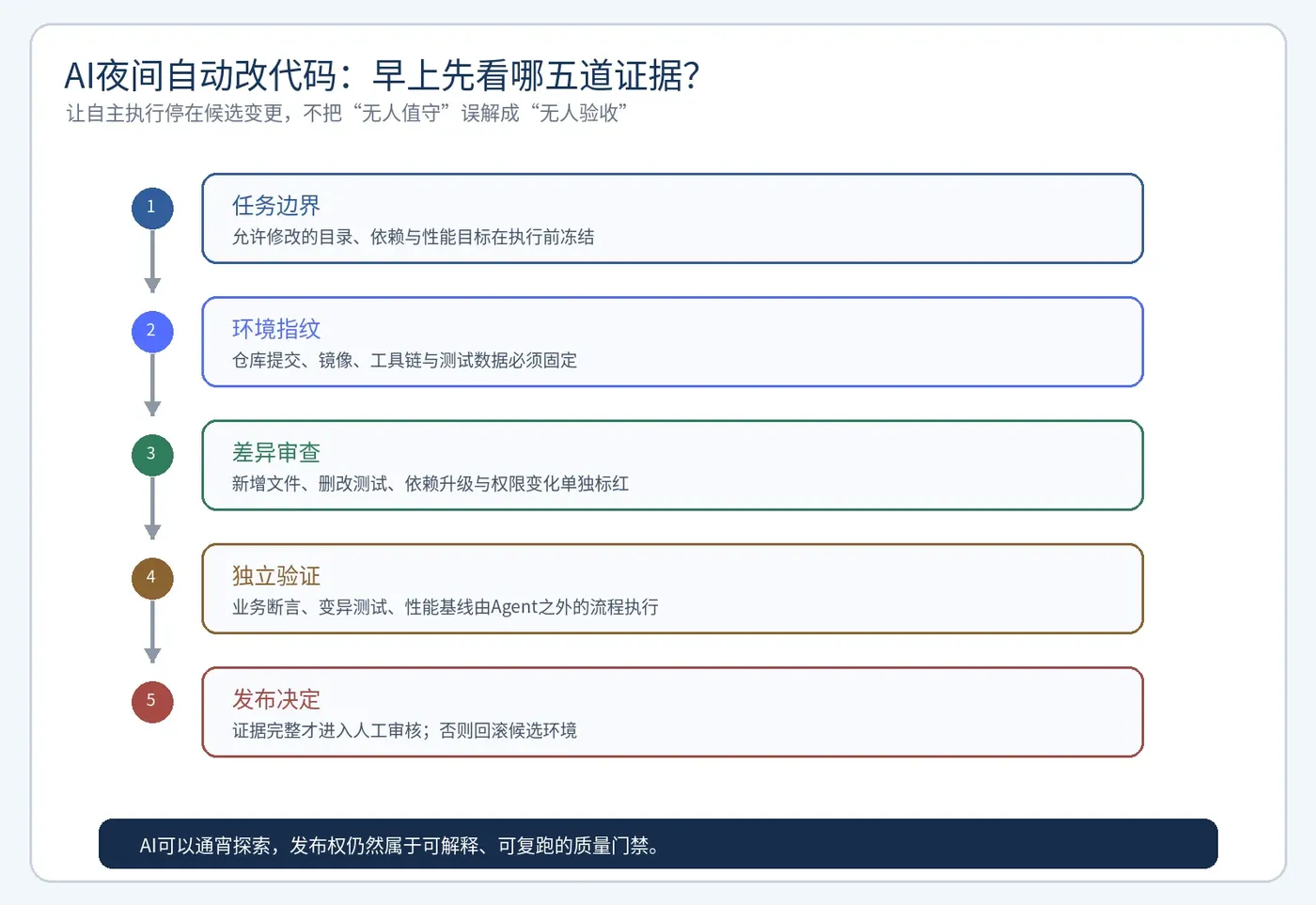1316x905 pixels.
Task: Click the step 4 brown circle
Action: [x=152, y=578]
